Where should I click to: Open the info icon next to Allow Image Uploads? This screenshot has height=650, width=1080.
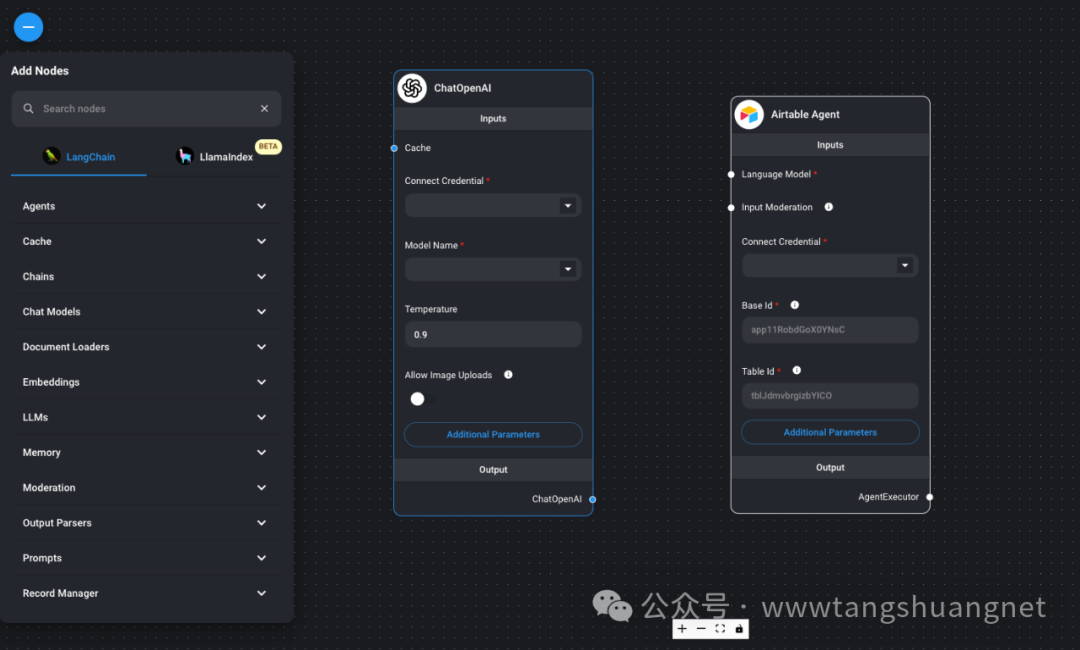point(508,375)
